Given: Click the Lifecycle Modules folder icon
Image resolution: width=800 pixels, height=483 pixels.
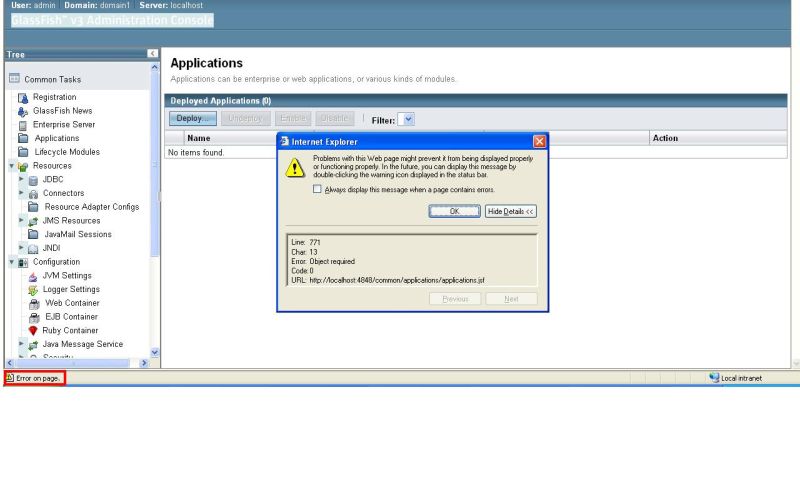Looking at the screenshot, I should tap(23, 152).
